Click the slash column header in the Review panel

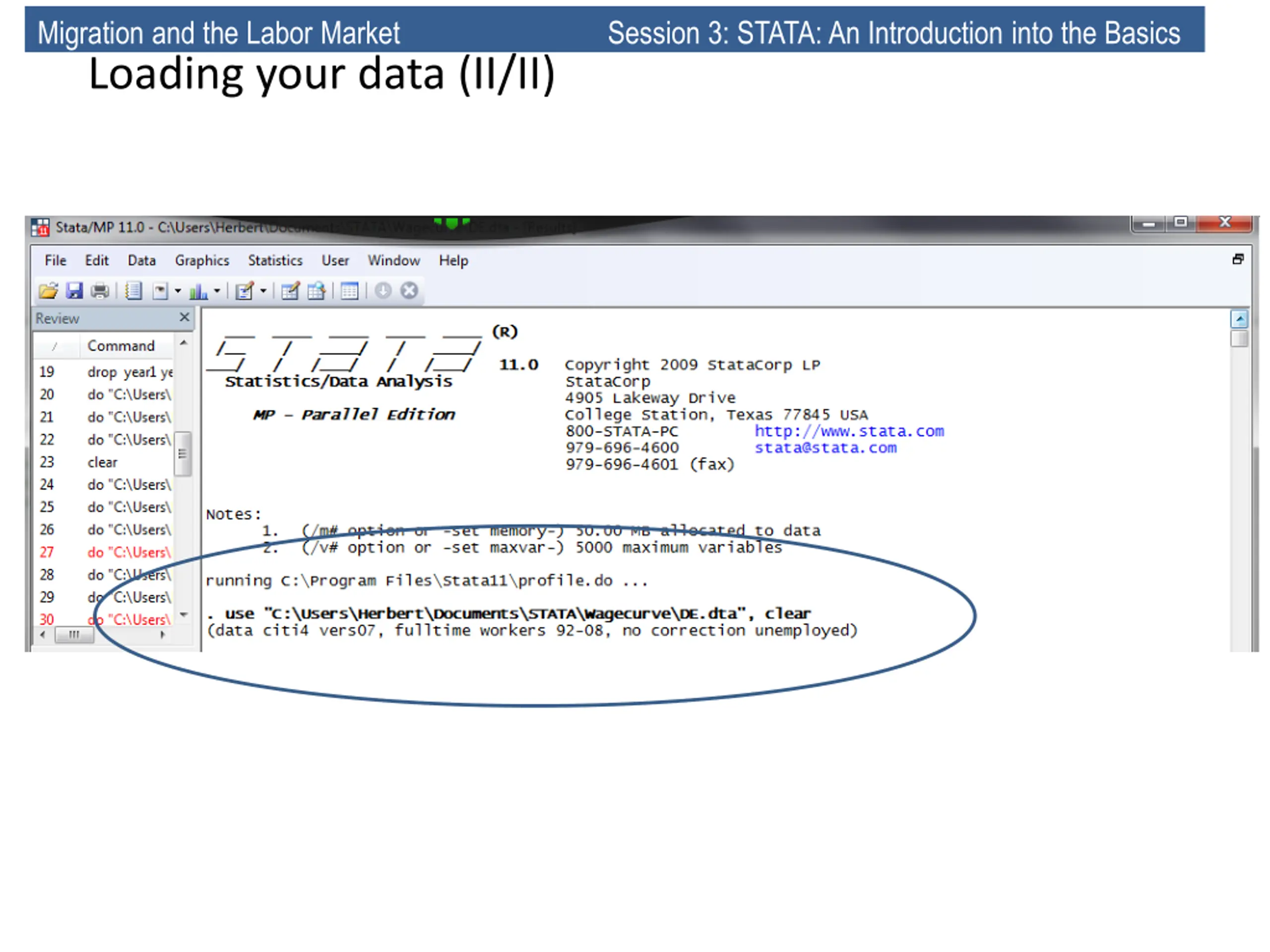(56, 346)
